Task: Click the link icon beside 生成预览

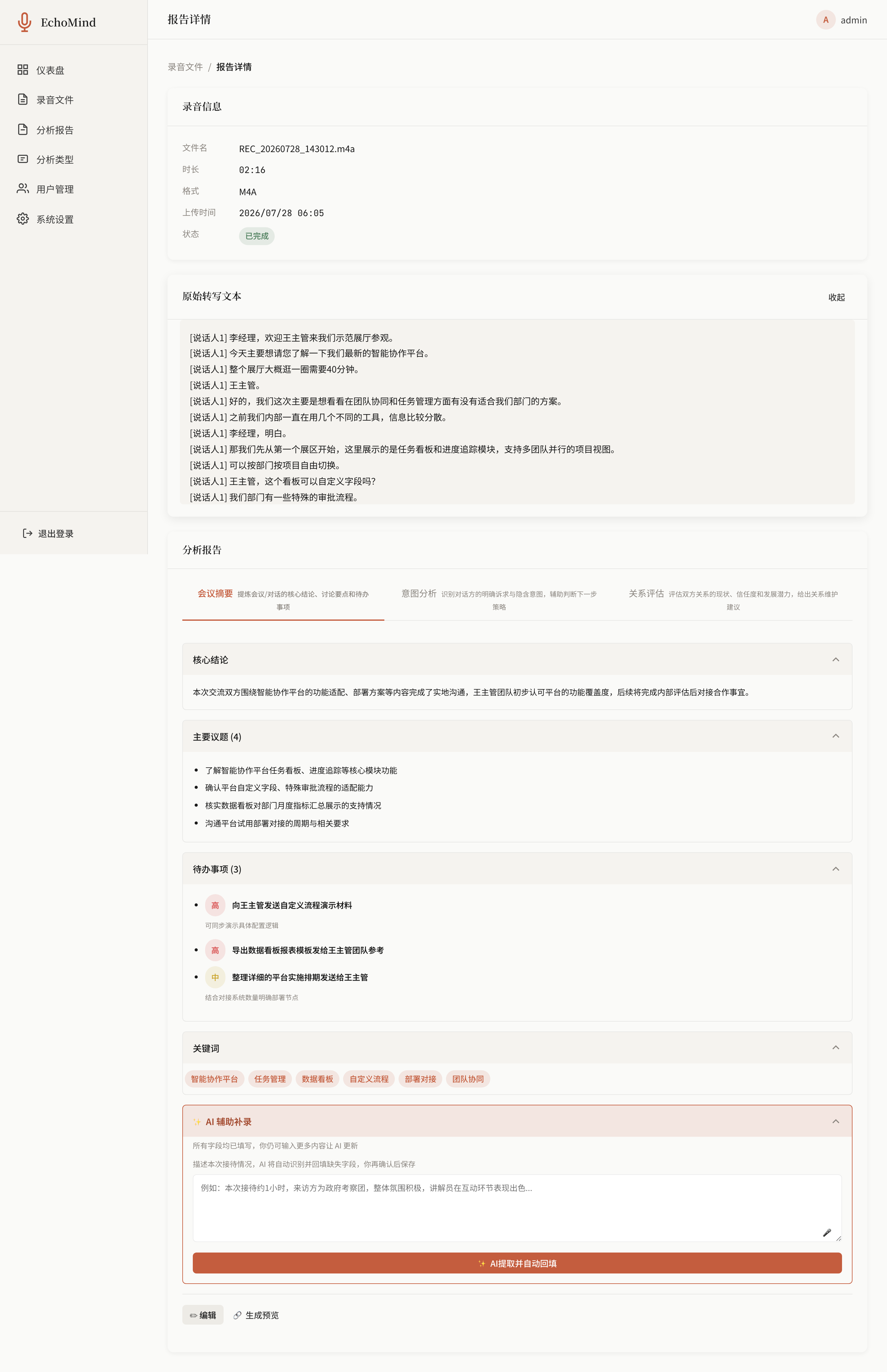Action: point(237,1315)
